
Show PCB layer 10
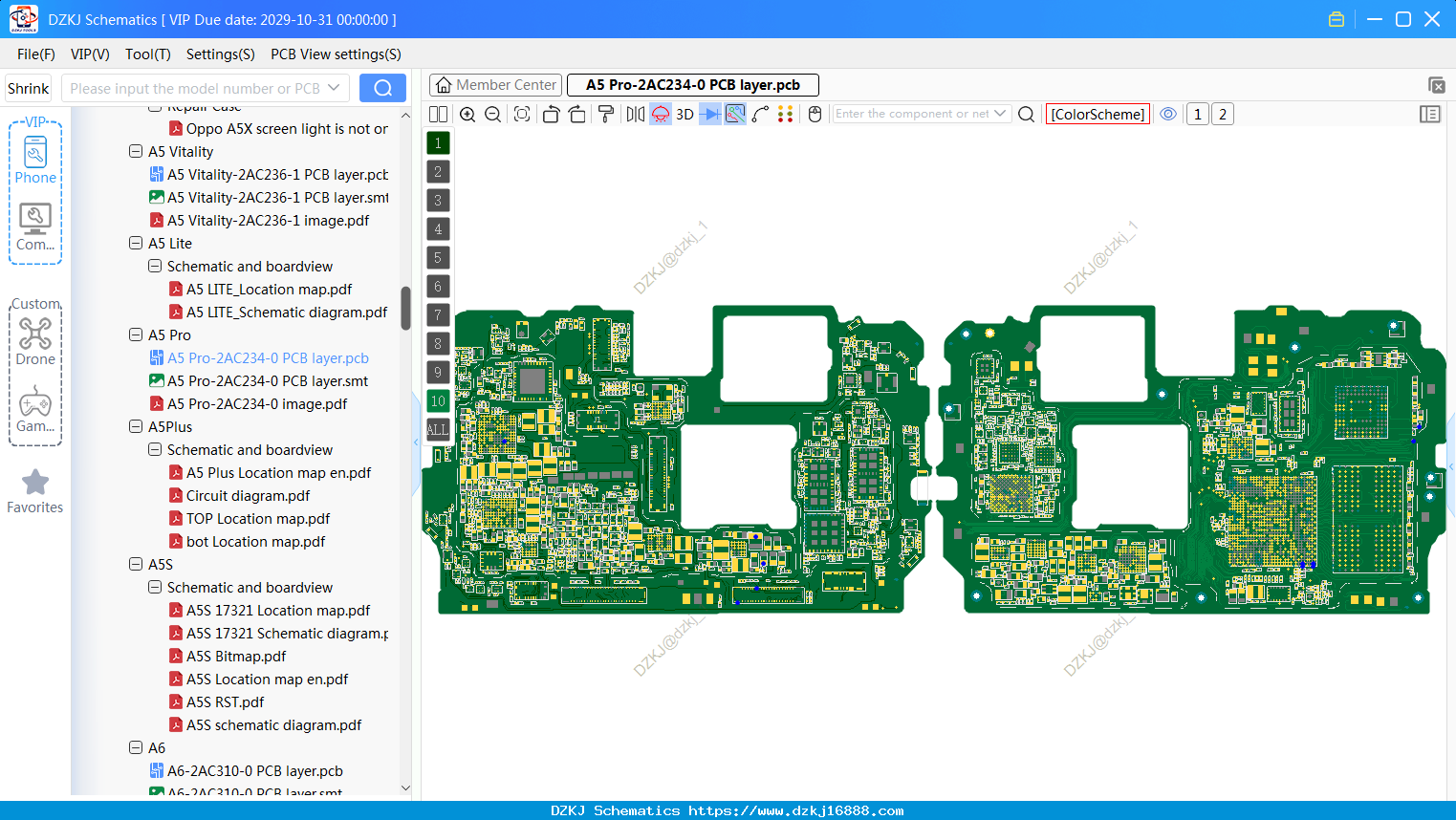click(x=438, y=401)
